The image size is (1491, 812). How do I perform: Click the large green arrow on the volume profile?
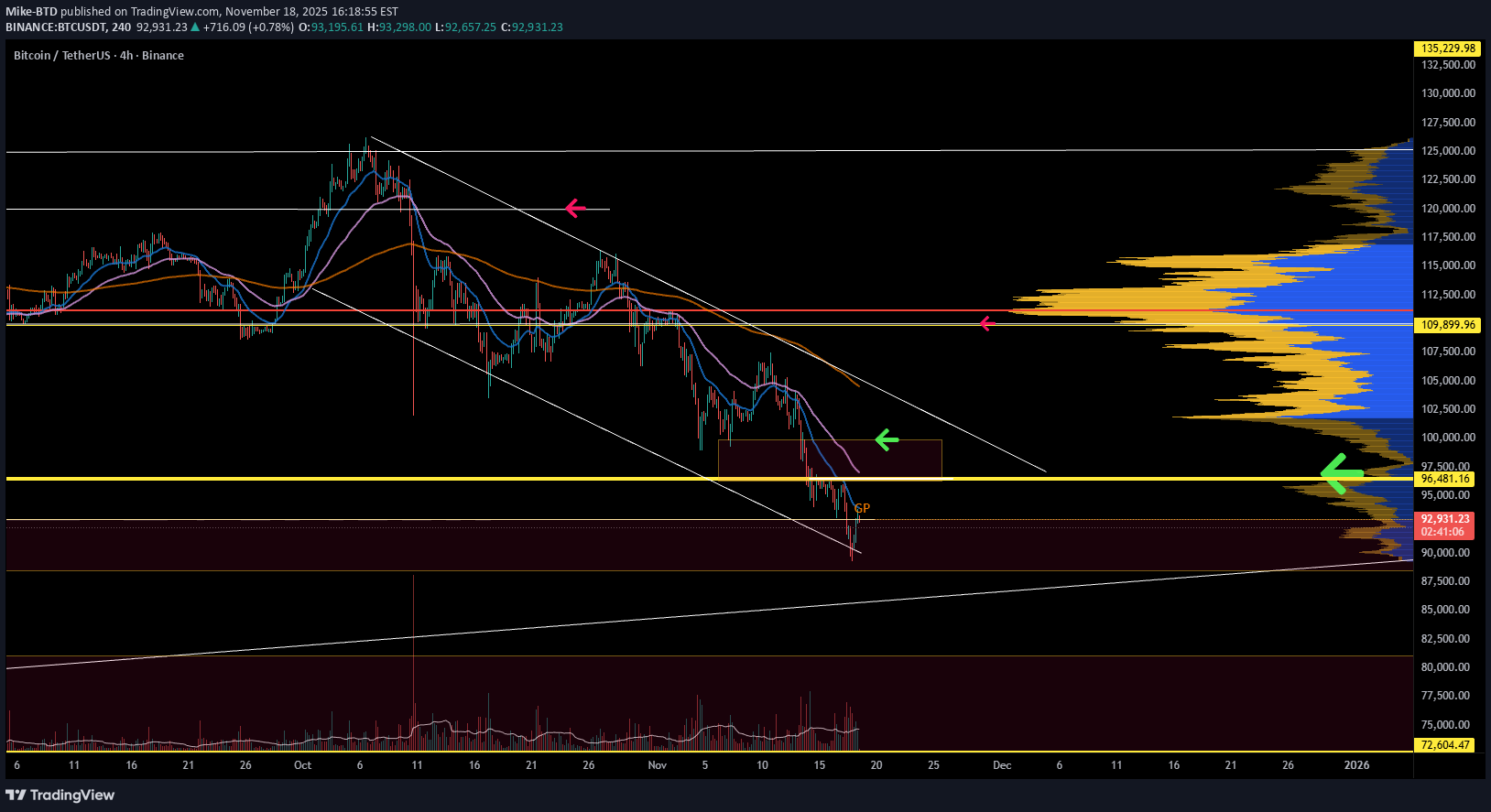click(x=1341, y=474)
